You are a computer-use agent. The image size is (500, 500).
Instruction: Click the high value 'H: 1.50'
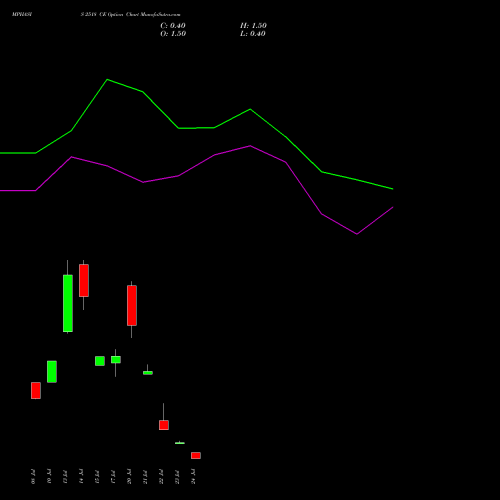pyautogui.click(x=253, y=26)
